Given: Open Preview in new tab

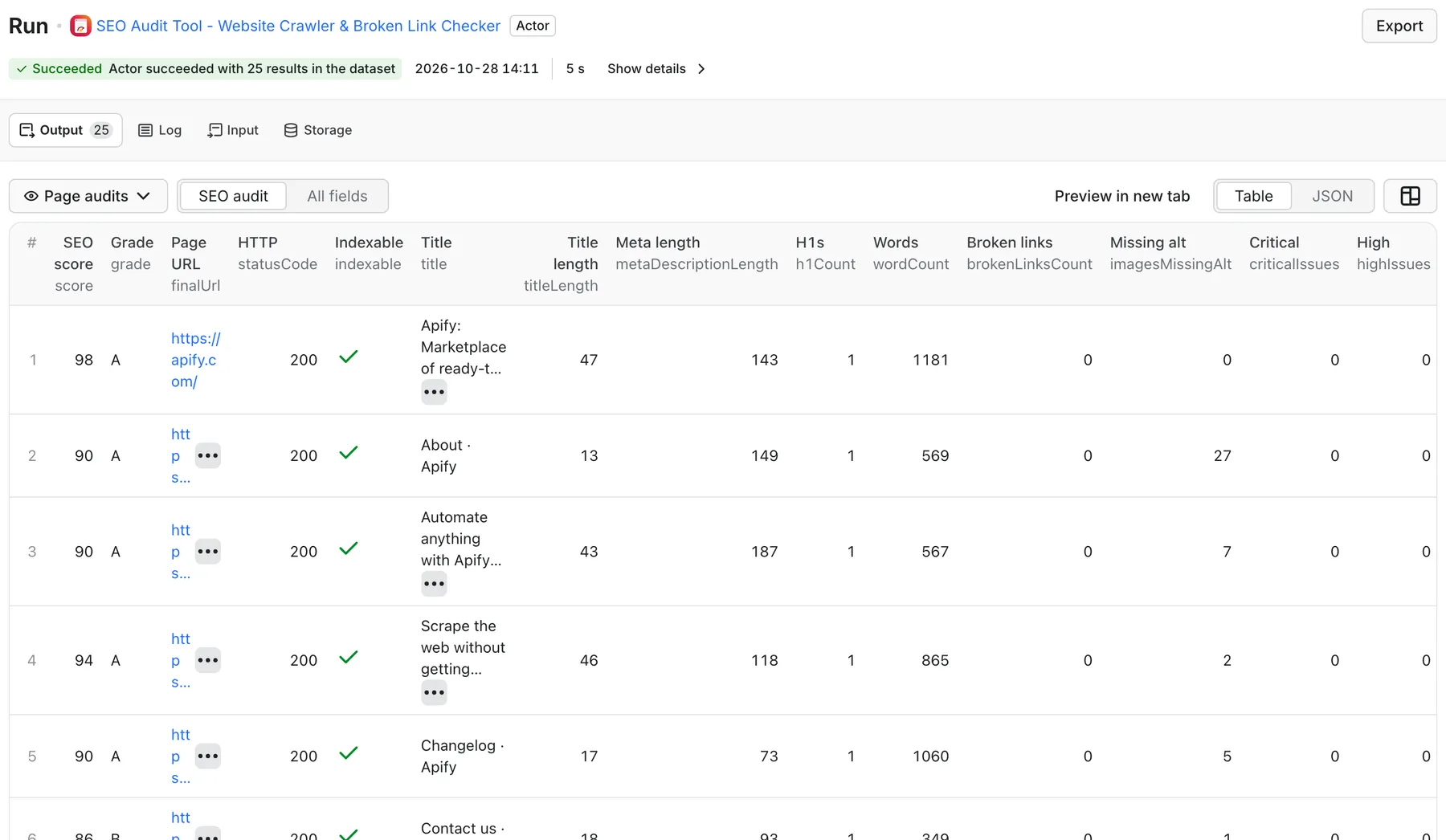Looking at the screenshot, I should pos(1121,196).
